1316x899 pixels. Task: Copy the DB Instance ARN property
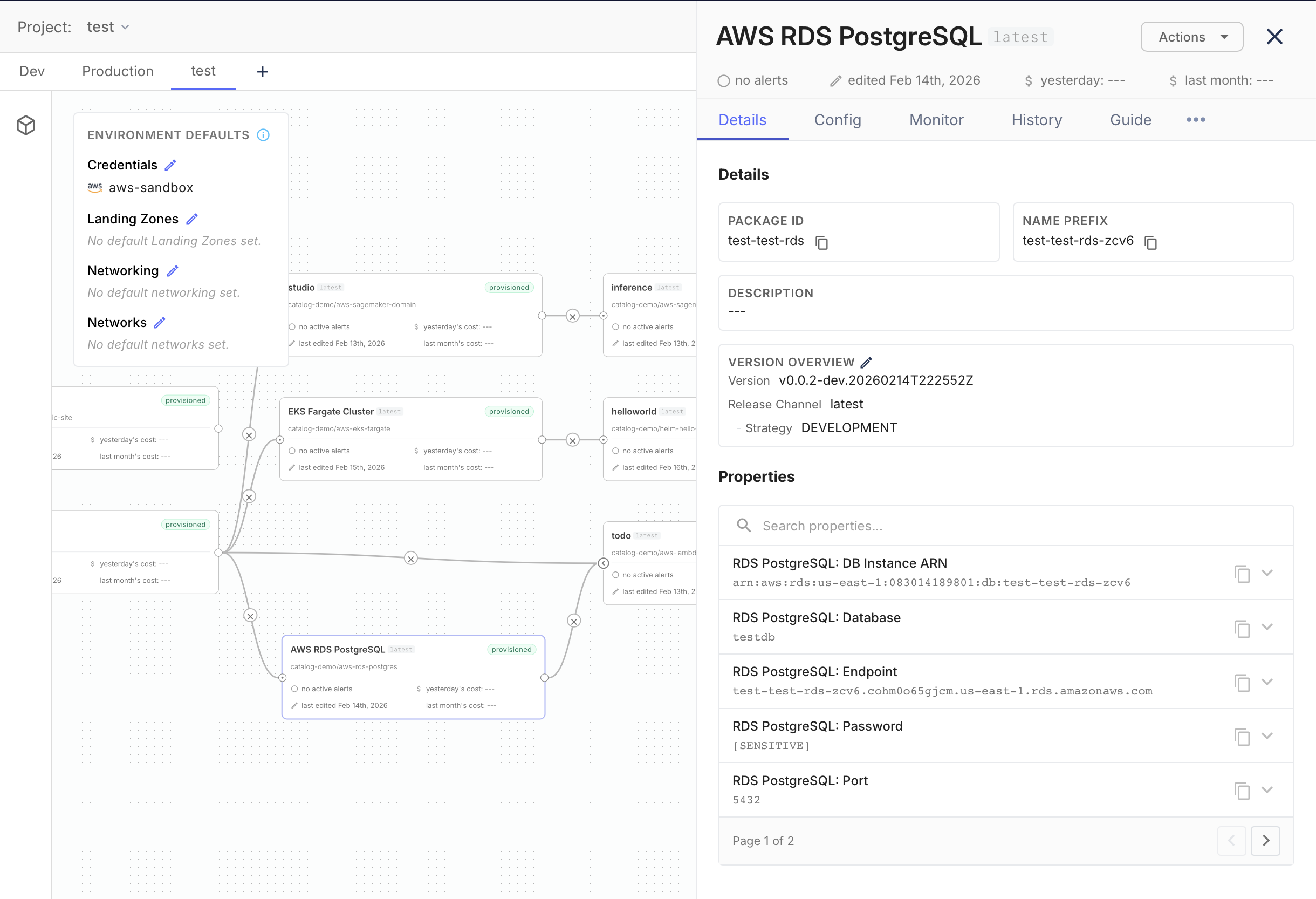click(x=1243, y=573)
